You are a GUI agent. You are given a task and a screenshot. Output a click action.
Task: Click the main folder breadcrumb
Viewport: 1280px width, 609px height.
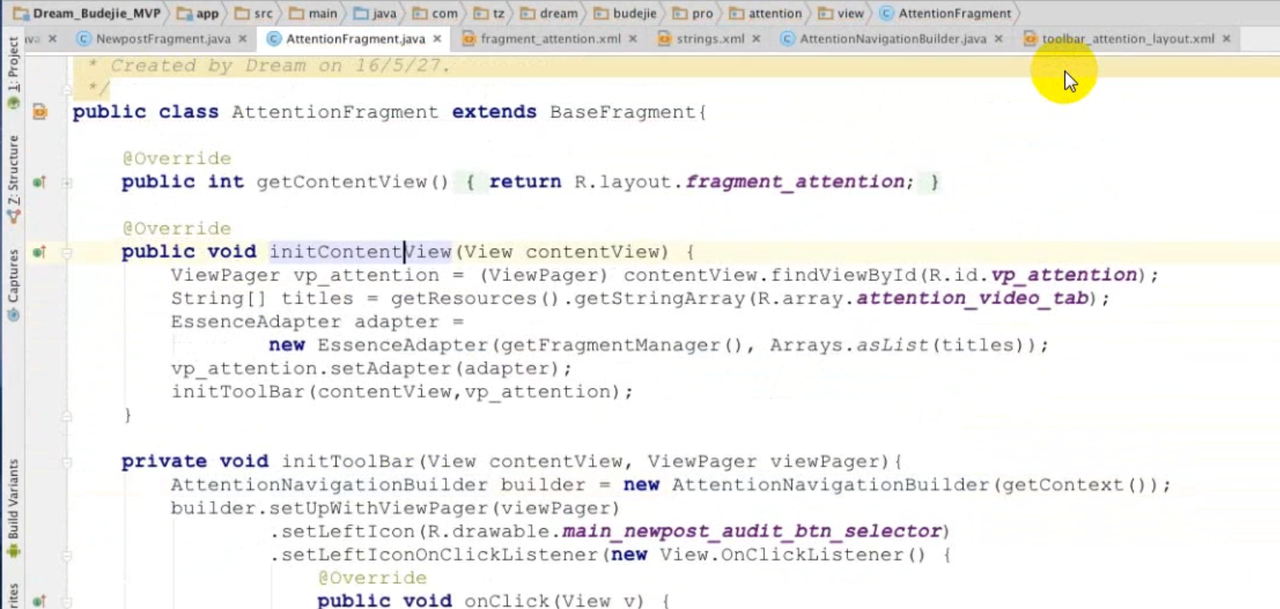[x=313, y=13]
